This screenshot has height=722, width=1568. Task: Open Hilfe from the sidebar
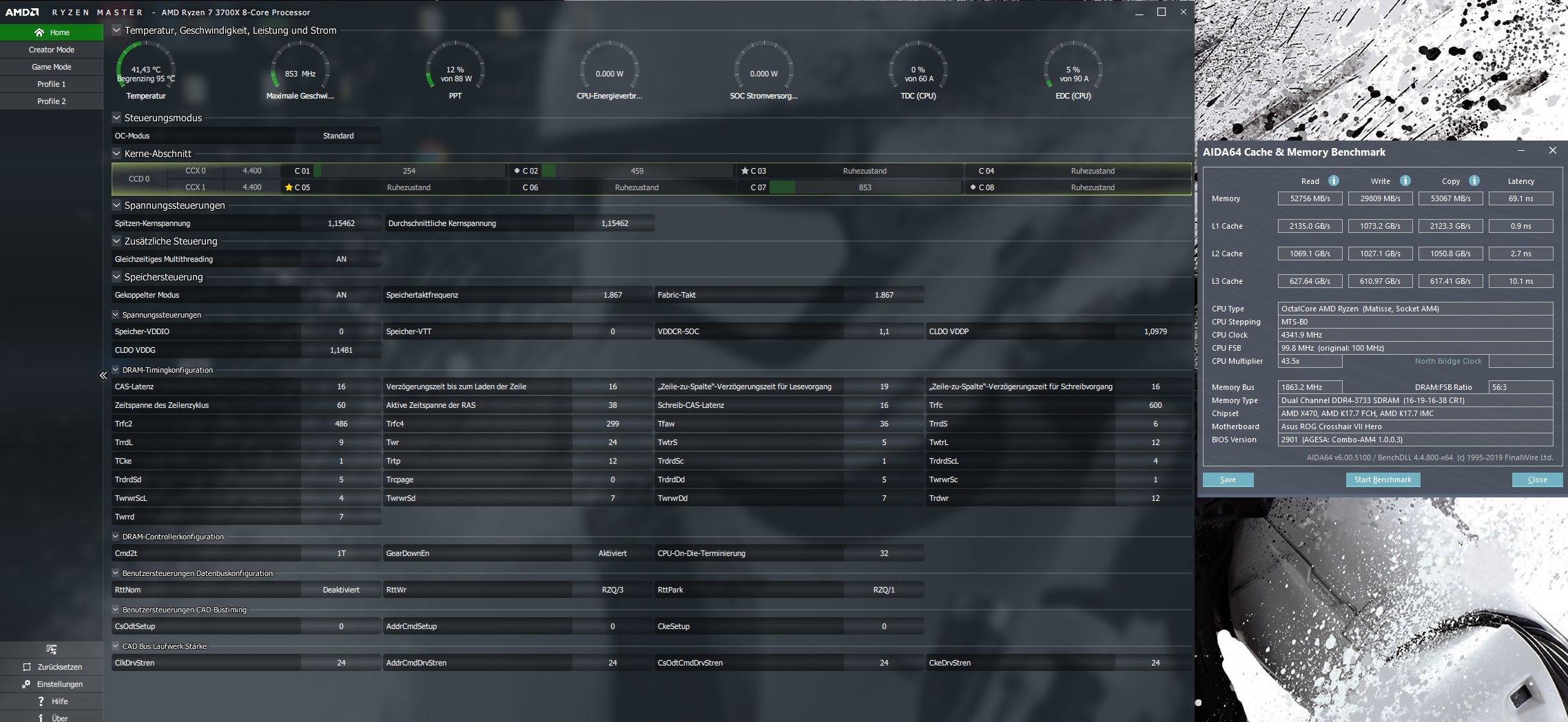[x=52, y=701]
